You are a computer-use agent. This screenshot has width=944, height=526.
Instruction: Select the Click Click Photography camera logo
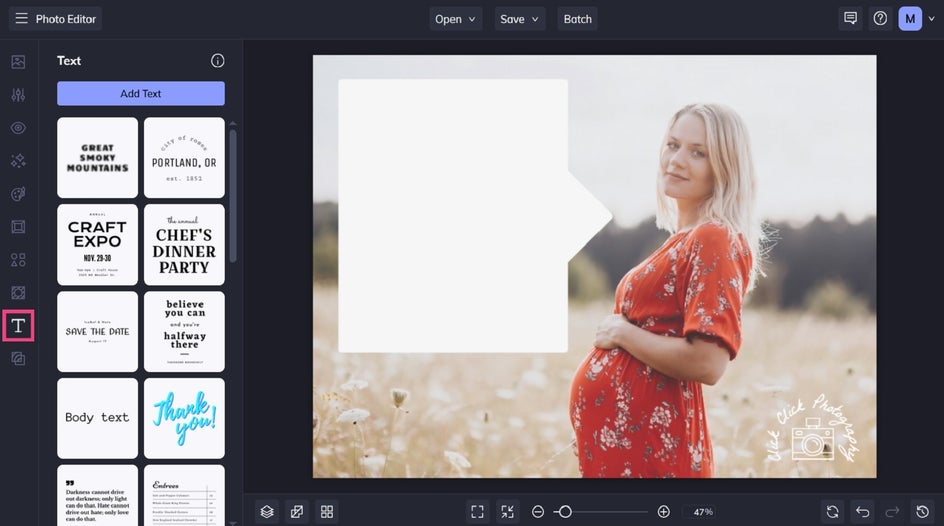tap(813, 430)
